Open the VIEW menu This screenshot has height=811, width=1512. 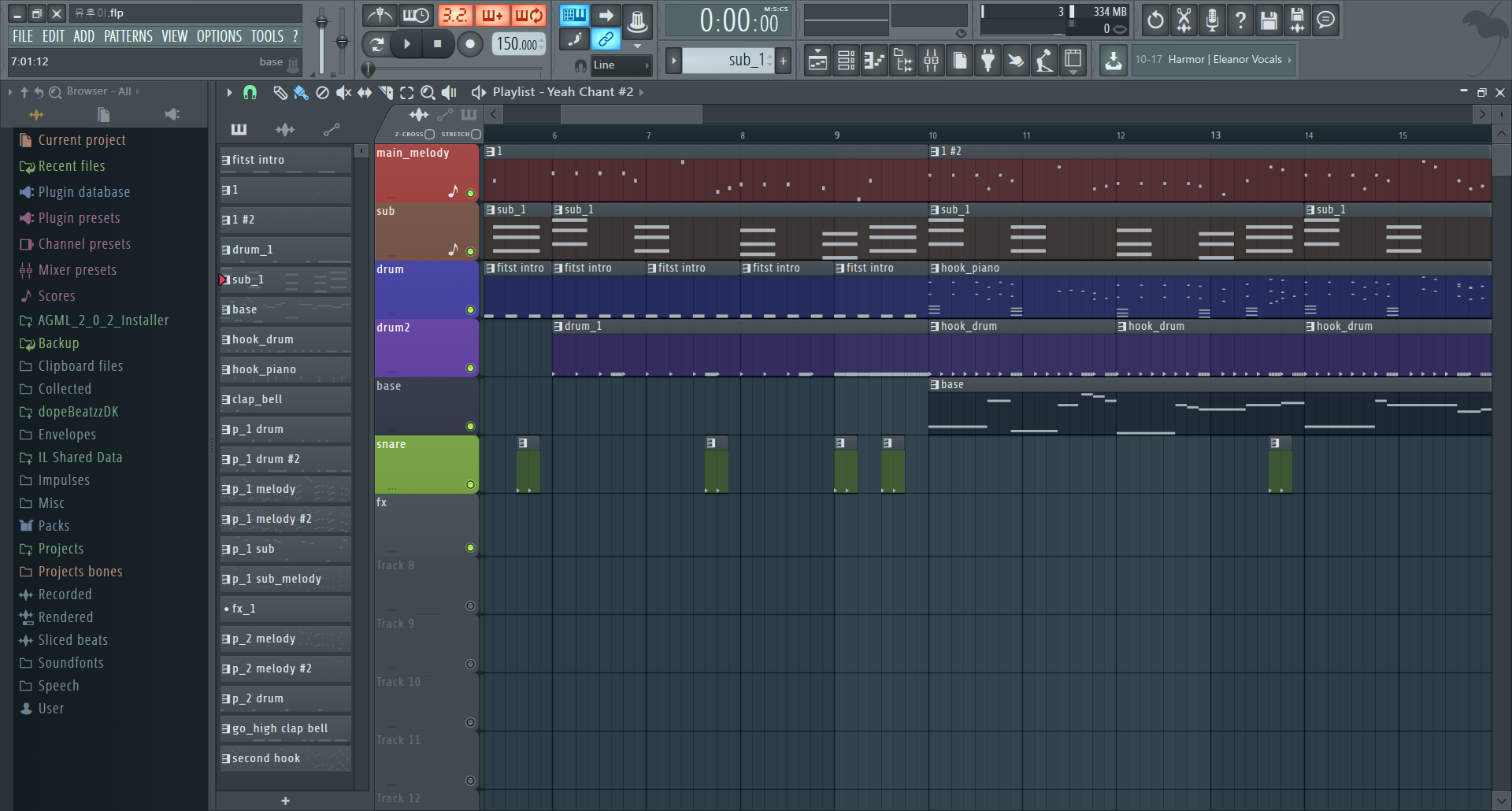[x=175, y=36]
